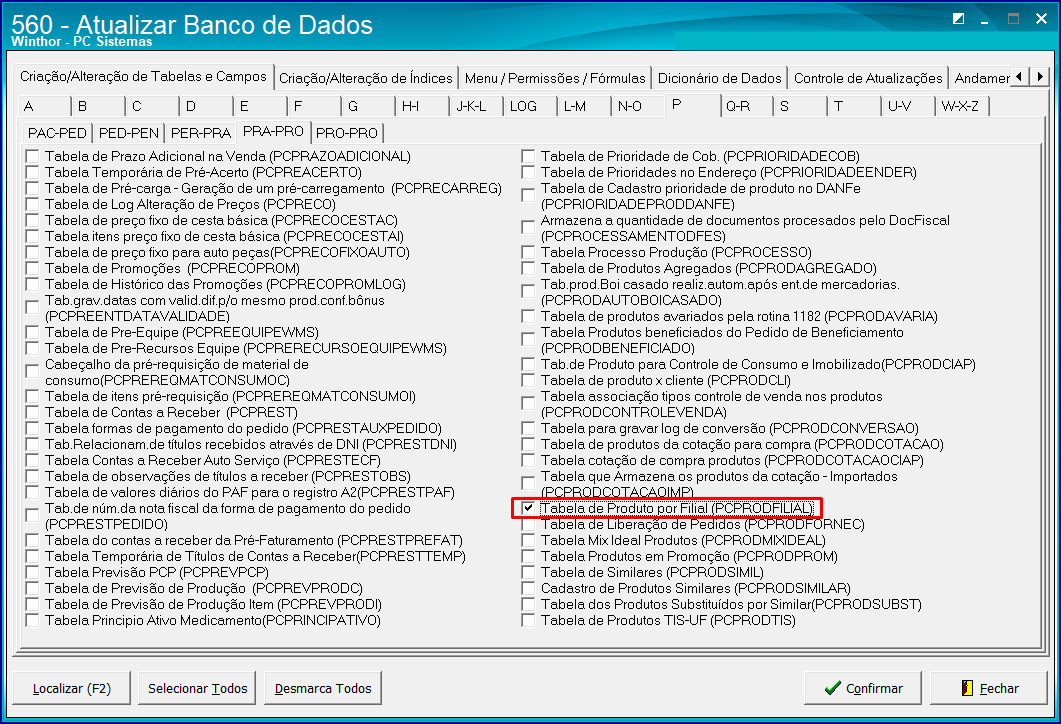Open PER-PRA sub-tab
Viewport: 1061px width, 724px height.
(x=201, y=133)
